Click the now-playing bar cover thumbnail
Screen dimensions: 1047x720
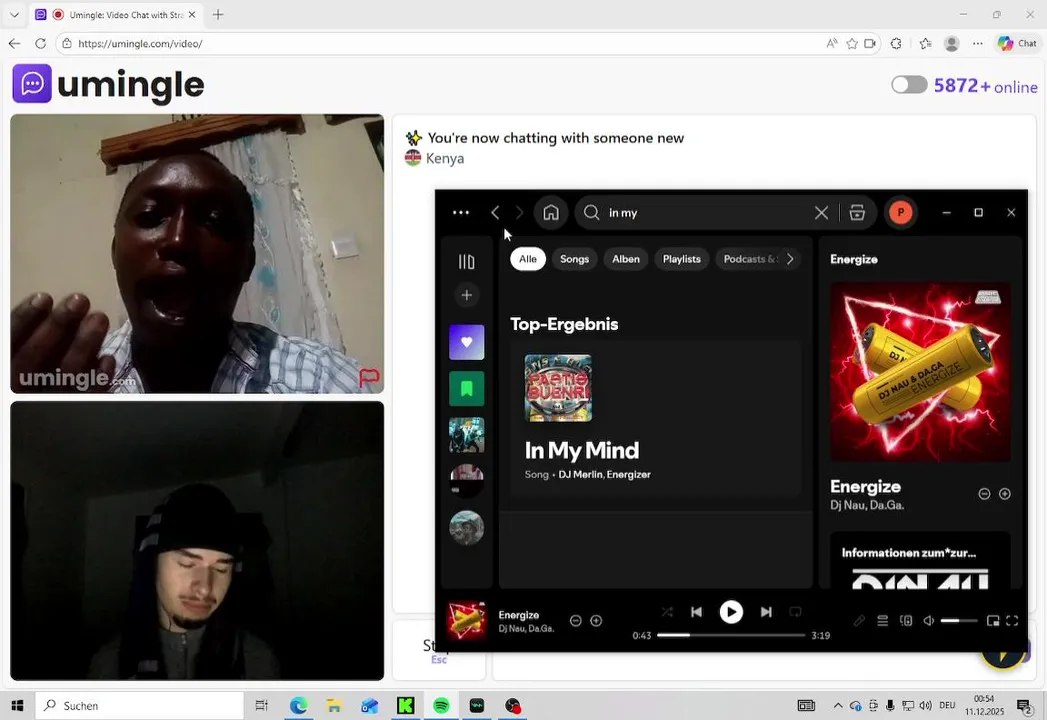(x=466, y=620)
